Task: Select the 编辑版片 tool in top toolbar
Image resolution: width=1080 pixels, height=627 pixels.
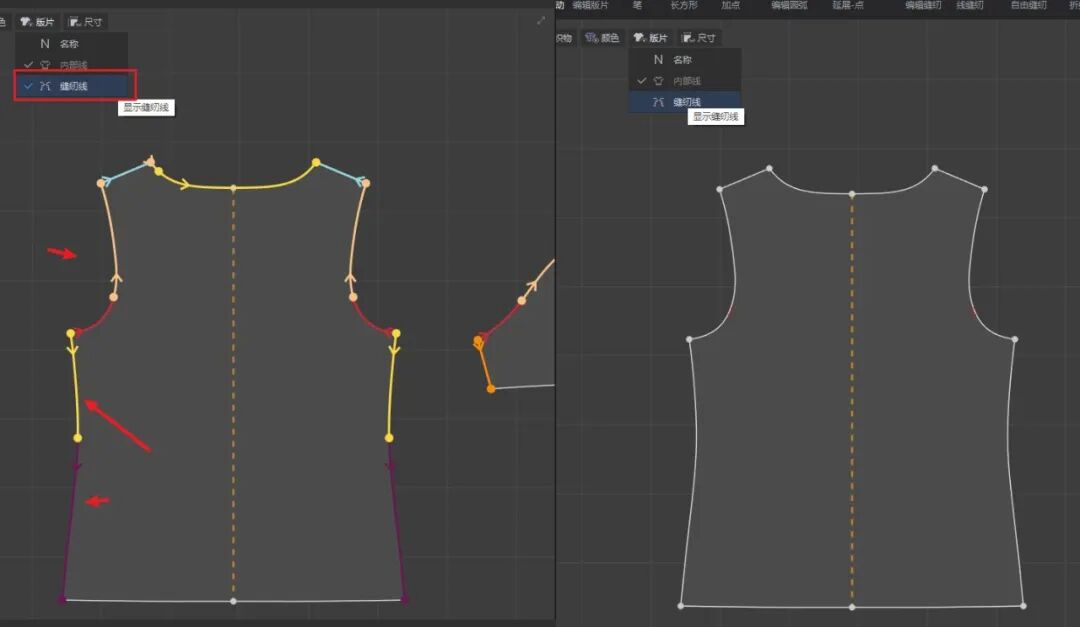Action: click(x=590, y=6)
